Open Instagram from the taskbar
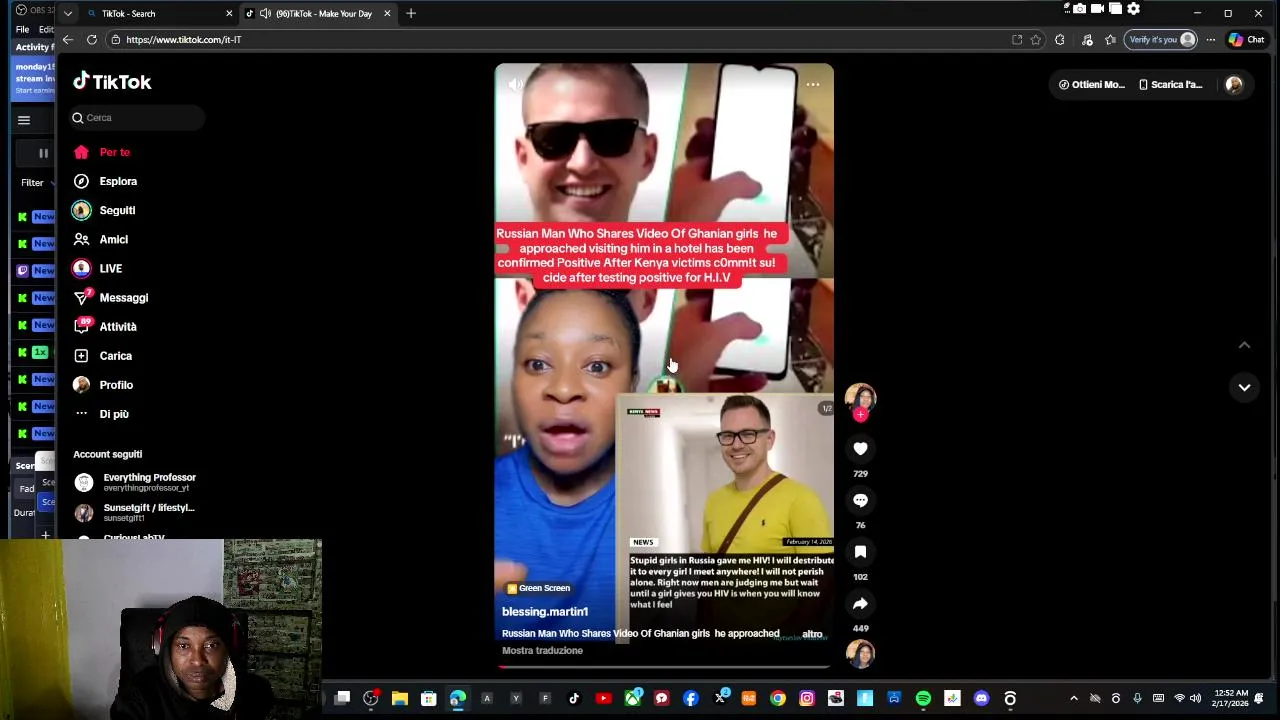 click(807, 698)
